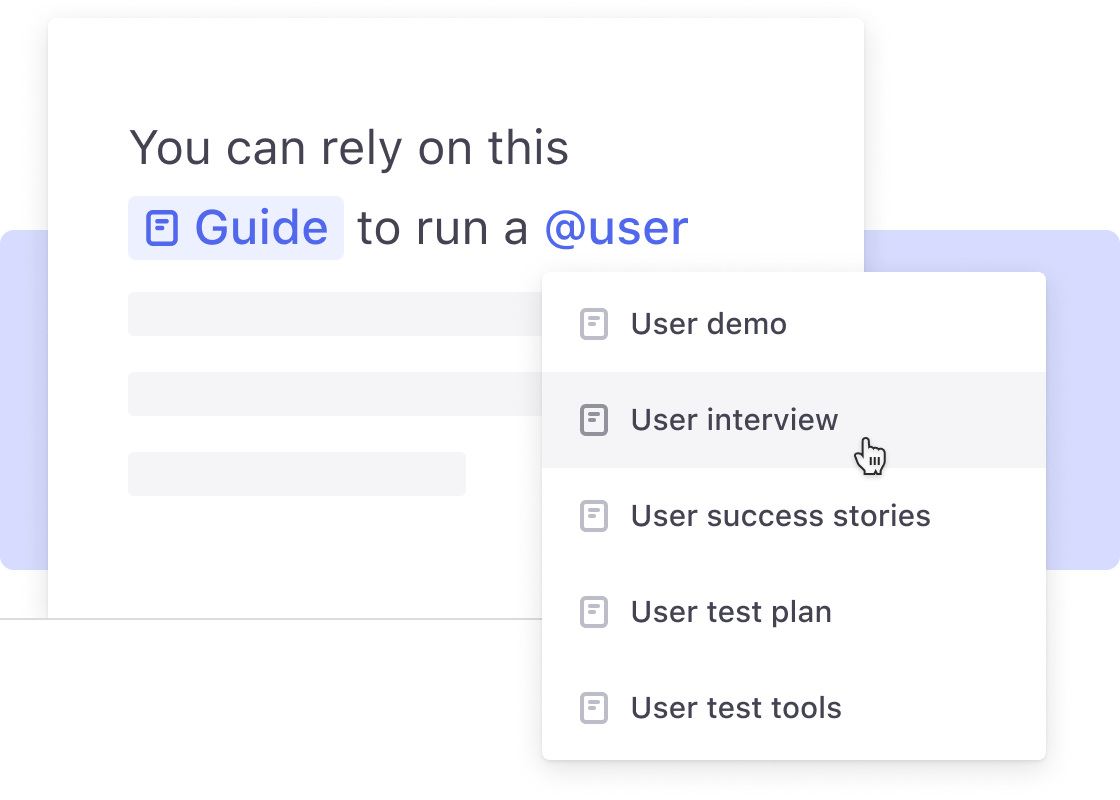
Task: Open the Guide page link chip
Action: pyautogui.click(x=236, y=228)
